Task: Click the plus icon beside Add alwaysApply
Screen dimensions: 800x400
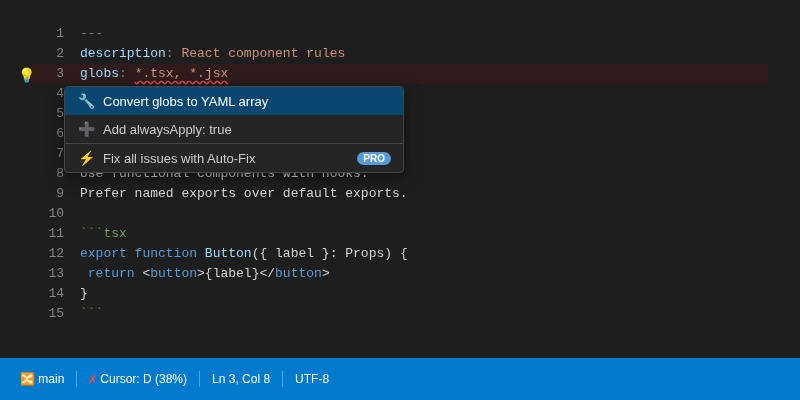Action: point(86,129)
